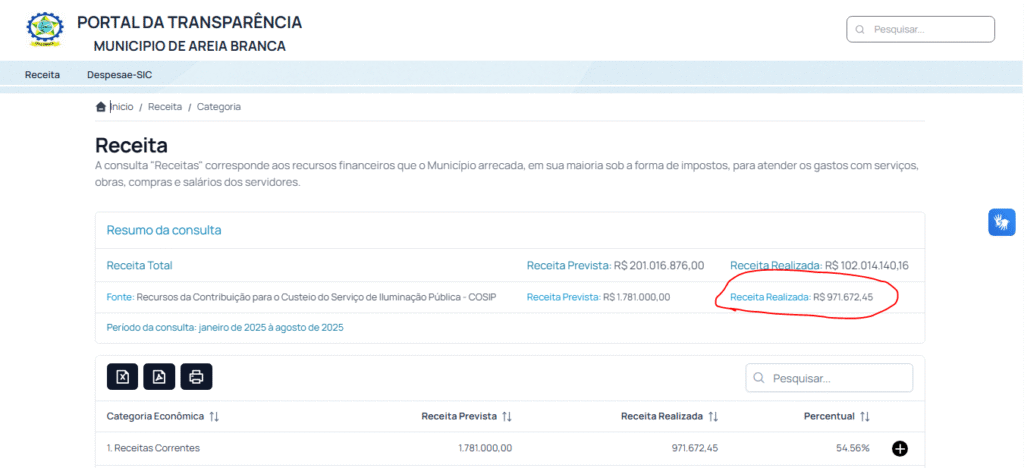The width and height of the screenshot is (1024, 468).
Task: Focus the top Pesquisar search field
Action: coord(921,29)
